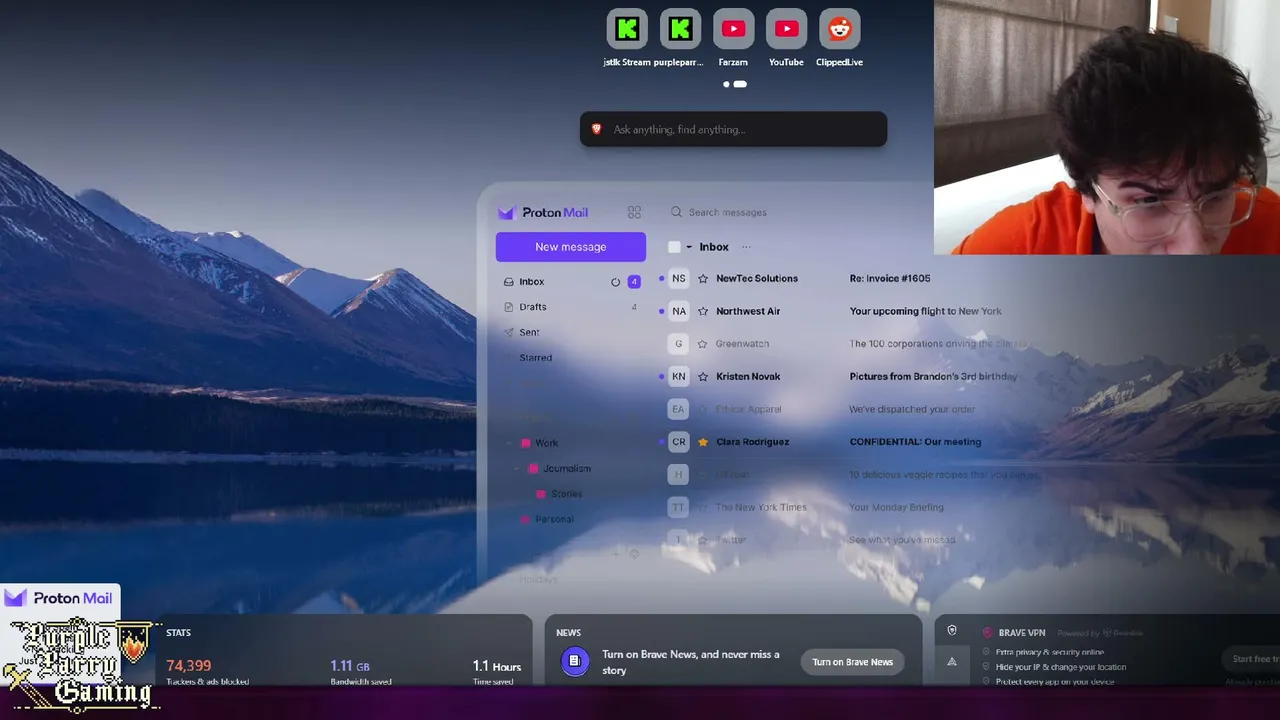Screen dimensions: 1280x720
Task: Collapse the Work folder tree arrow
Action: [x=509, y=443]
